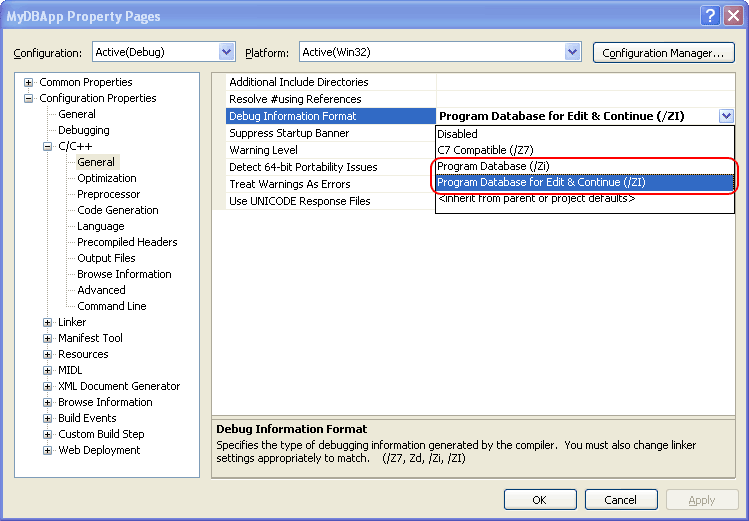Image resolution: width=749 pixels, height=521 pixels.
Task: Choose Program Database for Edit & Continue option
Action: point(585,182)
